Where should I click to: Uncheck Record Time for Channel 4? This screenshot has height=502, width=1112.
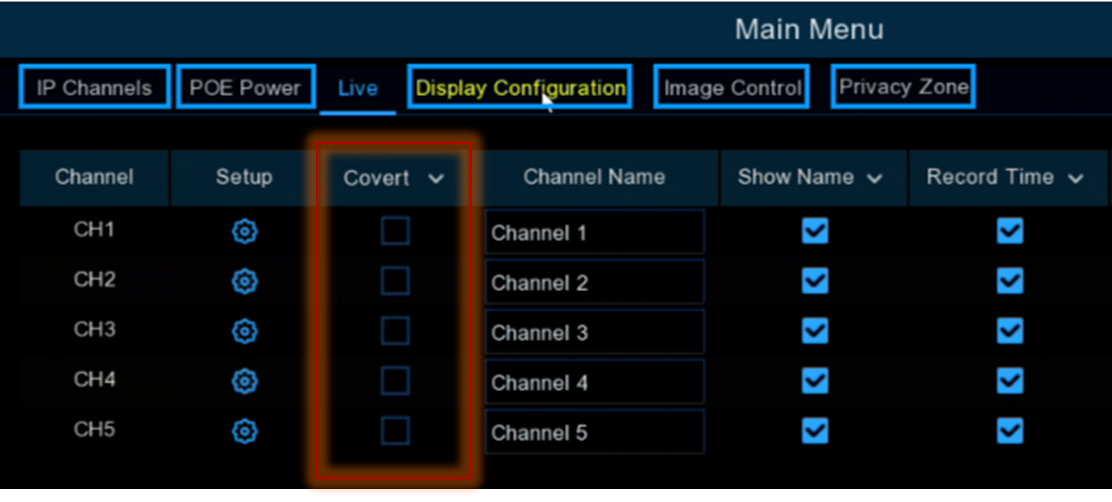(1010, 381)
